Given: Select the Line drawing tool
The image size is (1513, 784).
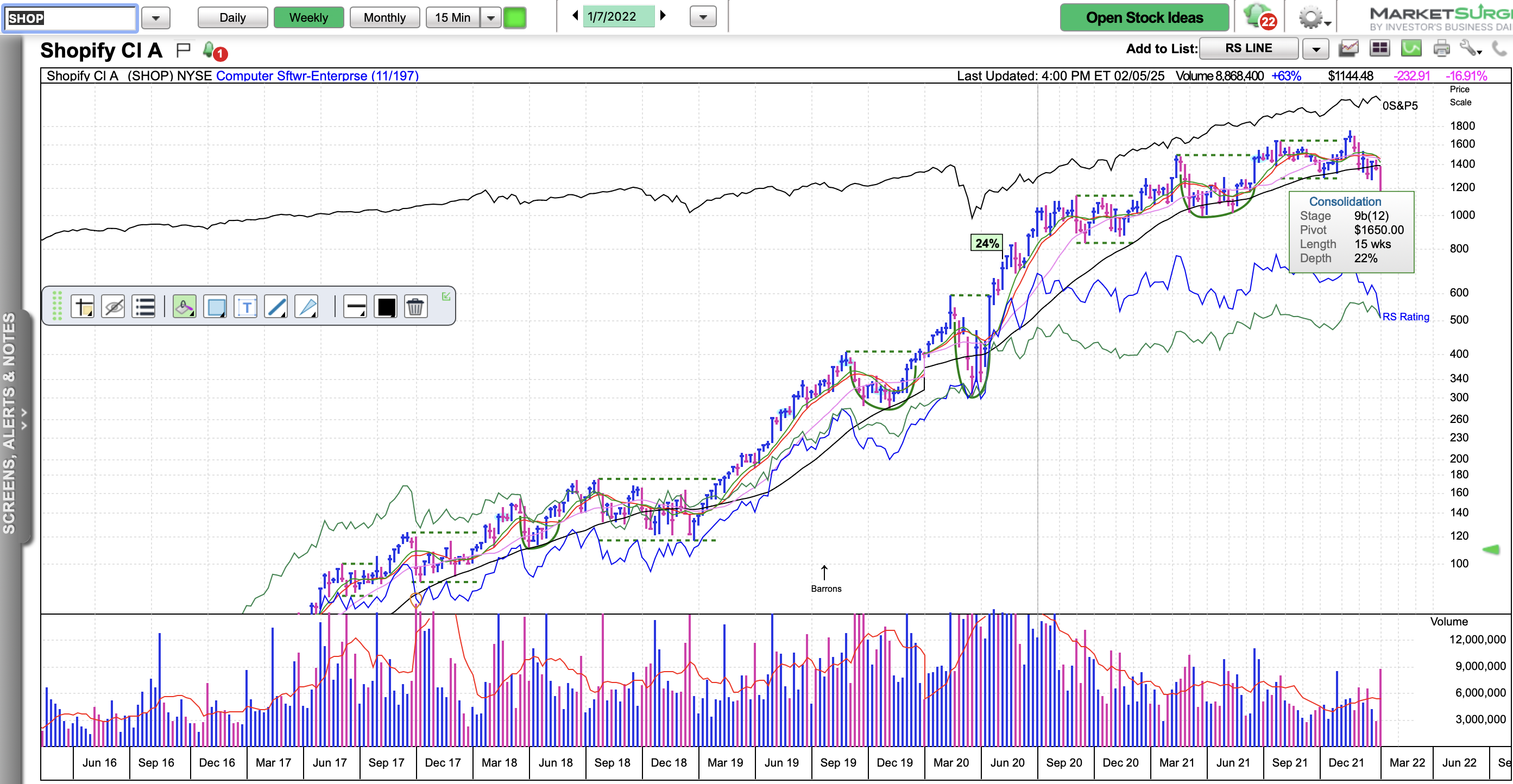Looking at the screenshot, I should pyautogui.click(x=276, y=306).
